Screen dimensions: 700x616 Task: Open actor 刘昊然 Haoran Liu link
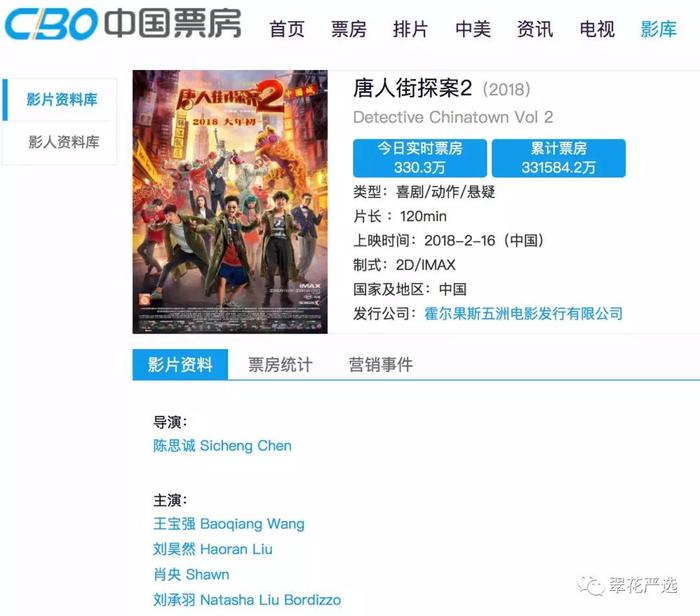212,549
